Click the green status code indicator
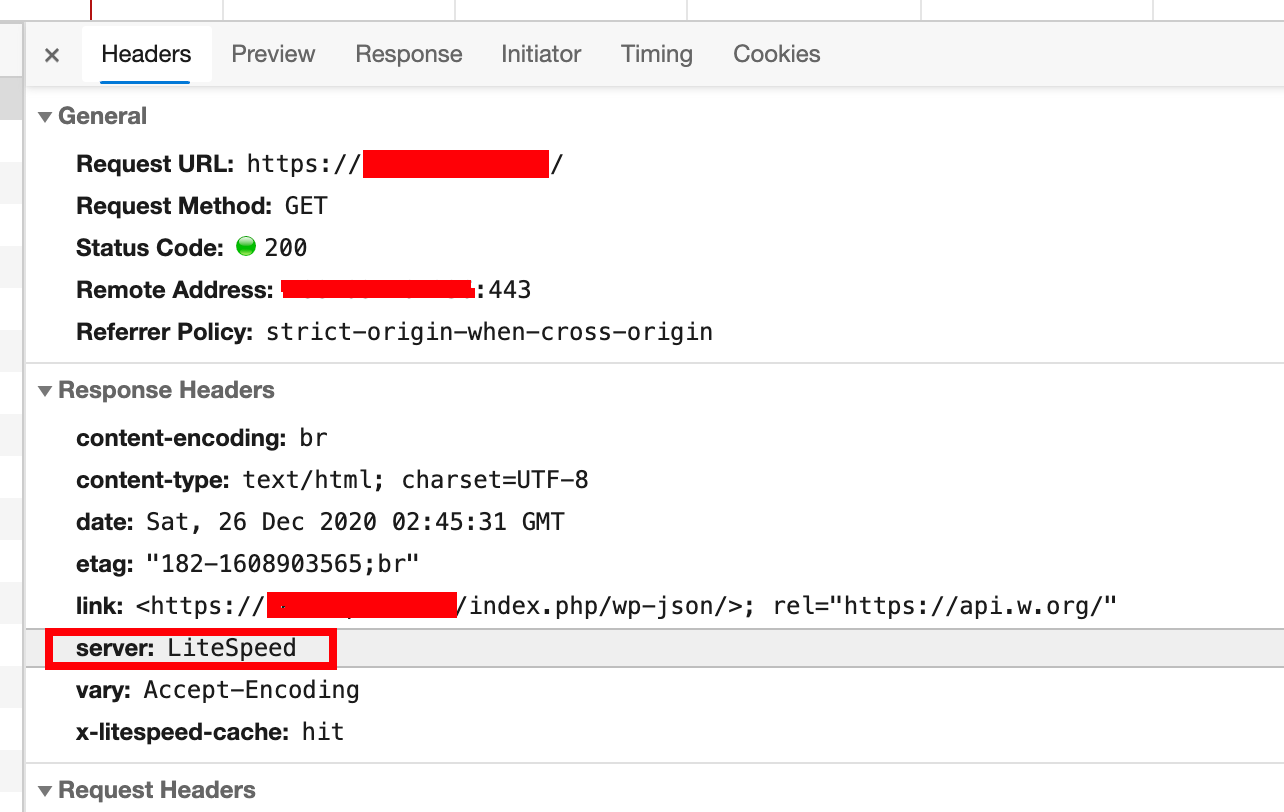1284x812 pixels. [246, 247]
